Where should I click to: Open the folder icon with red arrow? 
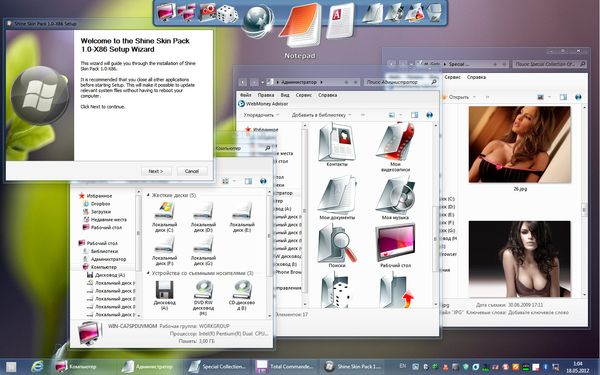tap(396, 290)
